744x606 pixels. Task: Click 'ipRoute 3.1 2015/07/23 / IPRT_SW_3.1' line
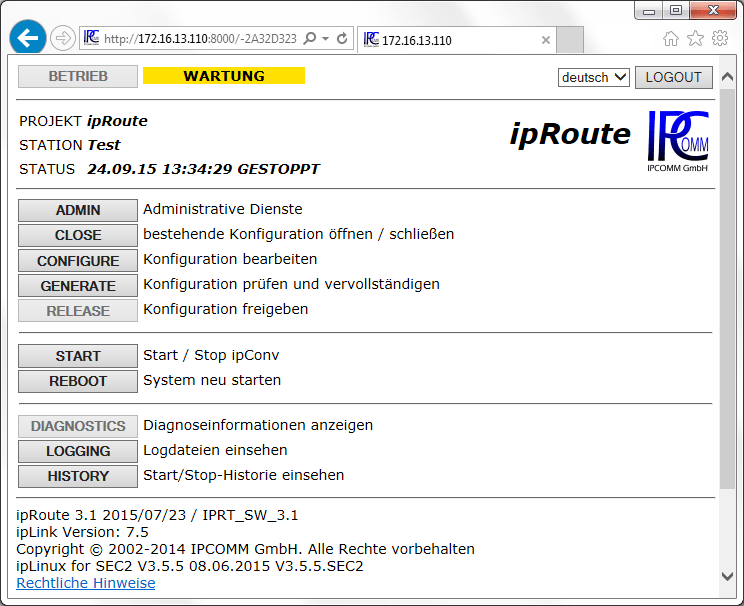[x=157, y=515]
